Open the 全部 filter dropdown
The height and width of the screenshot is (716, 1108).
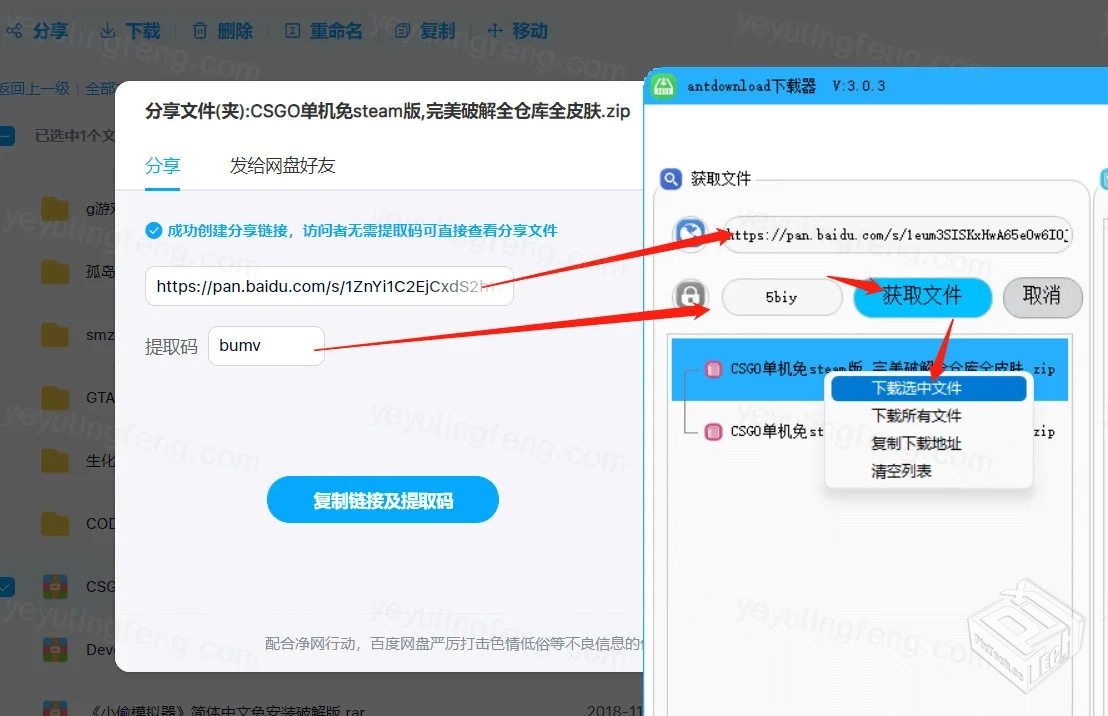point(102,88)
